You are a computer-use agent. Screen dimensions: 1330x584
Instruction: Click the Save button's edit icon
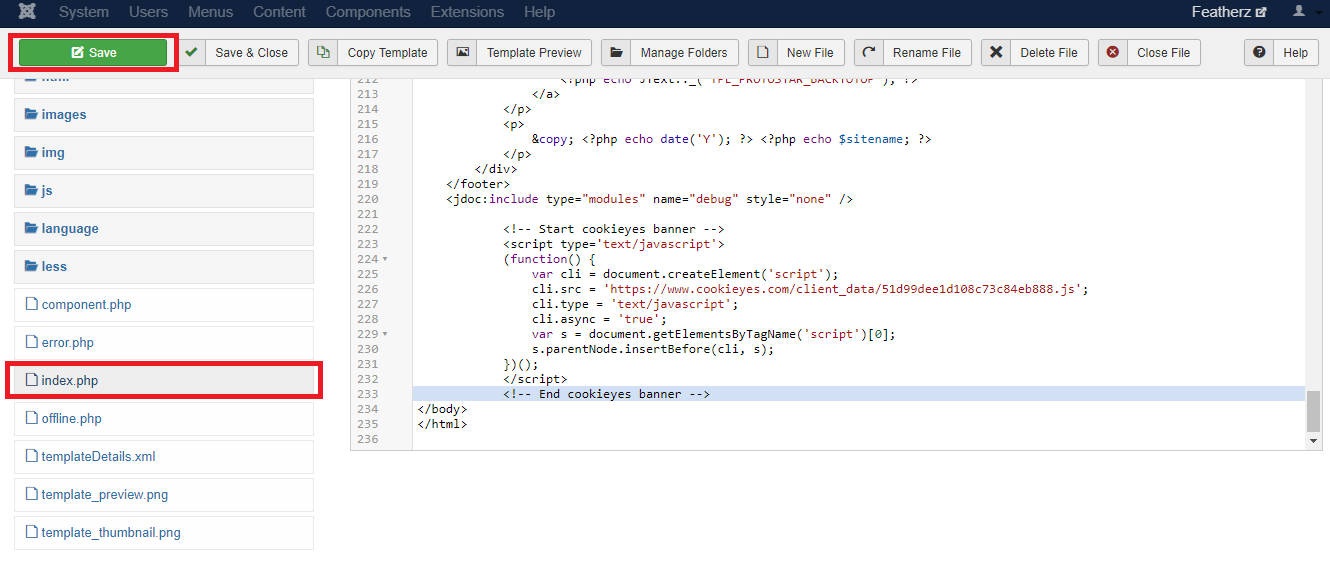coord(77,53)
